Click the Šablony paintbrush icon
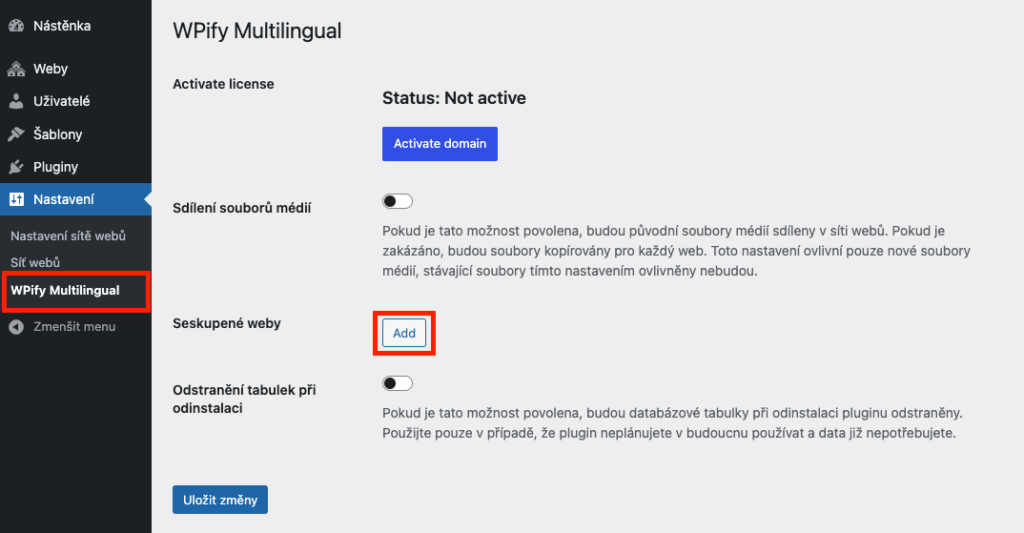Screen dimensions: 1024x533 click(16, 134)
